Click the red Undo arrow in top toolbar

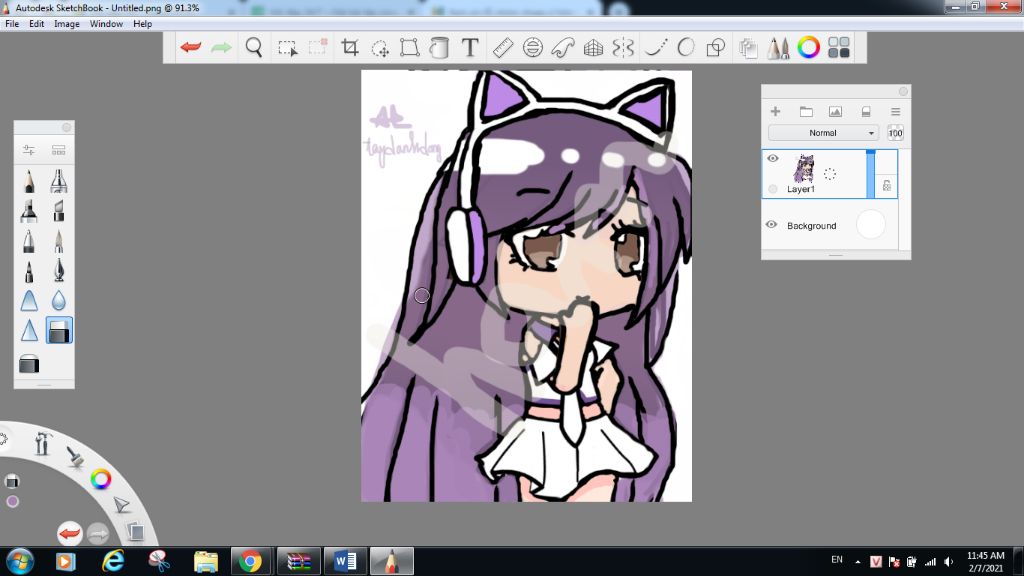(191, 47)
